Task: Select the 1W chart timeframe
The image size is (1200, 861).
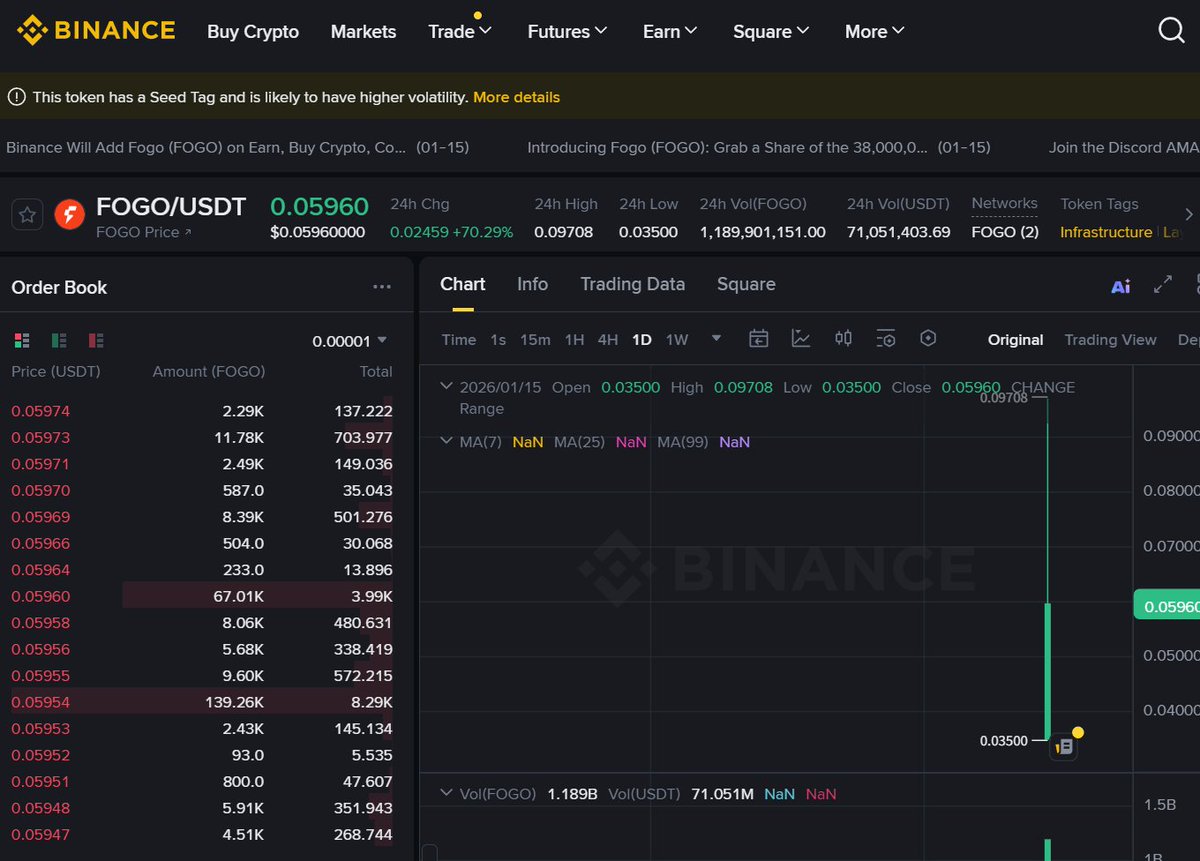Action: pos(677,339)
